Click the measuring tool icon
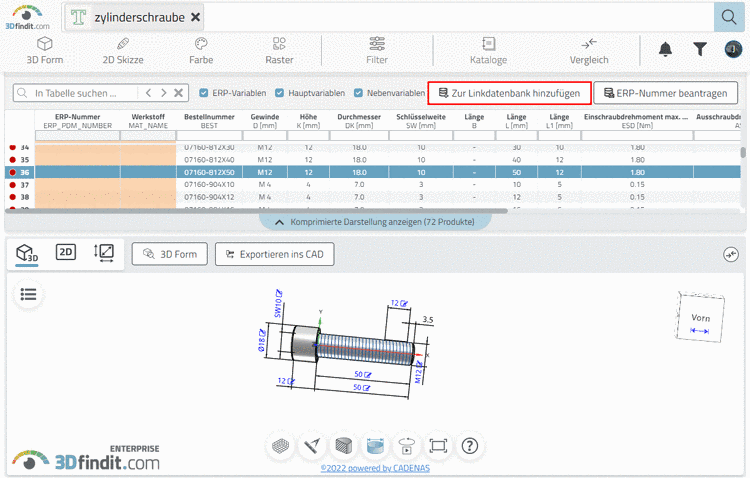This screenshot has width=750, height=478. [x=312, y=446]
